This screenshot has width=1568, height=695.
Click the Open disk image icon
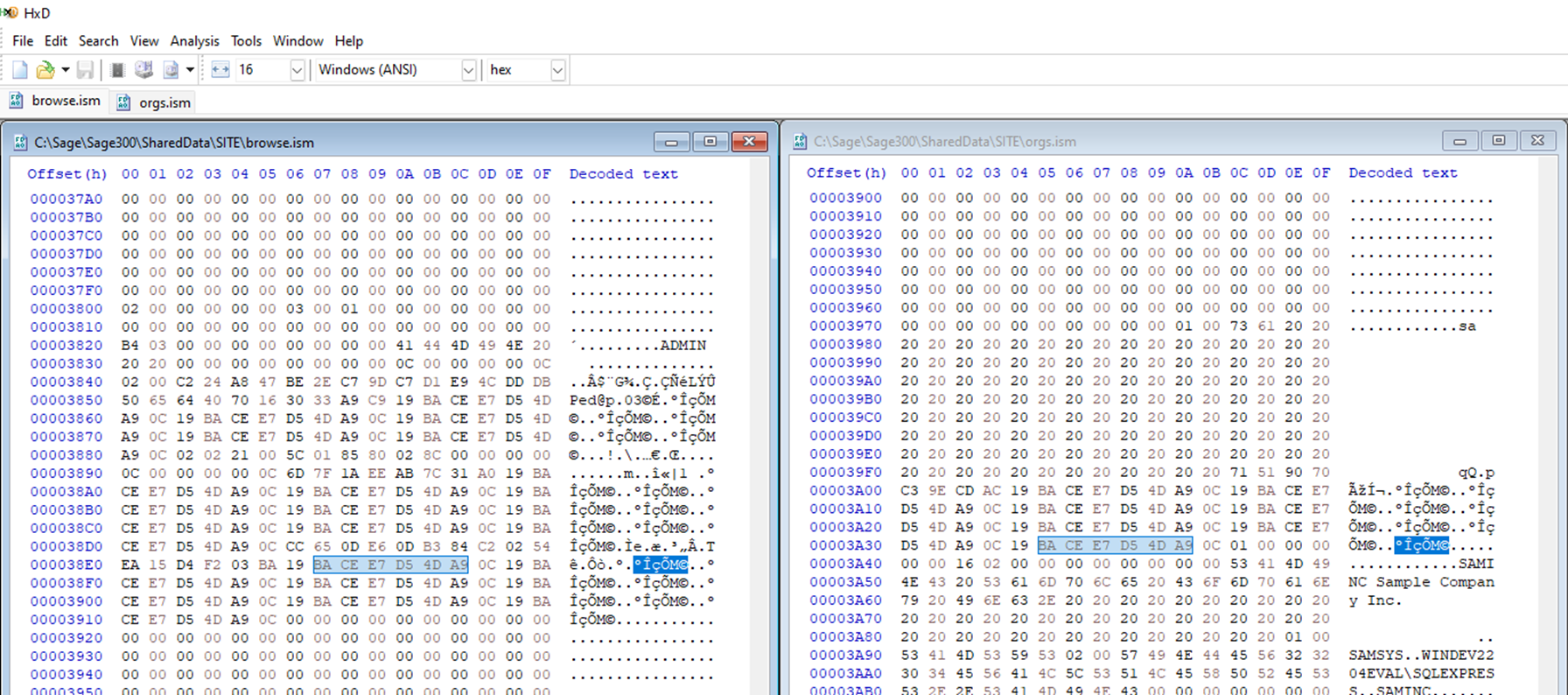(171, 70)
